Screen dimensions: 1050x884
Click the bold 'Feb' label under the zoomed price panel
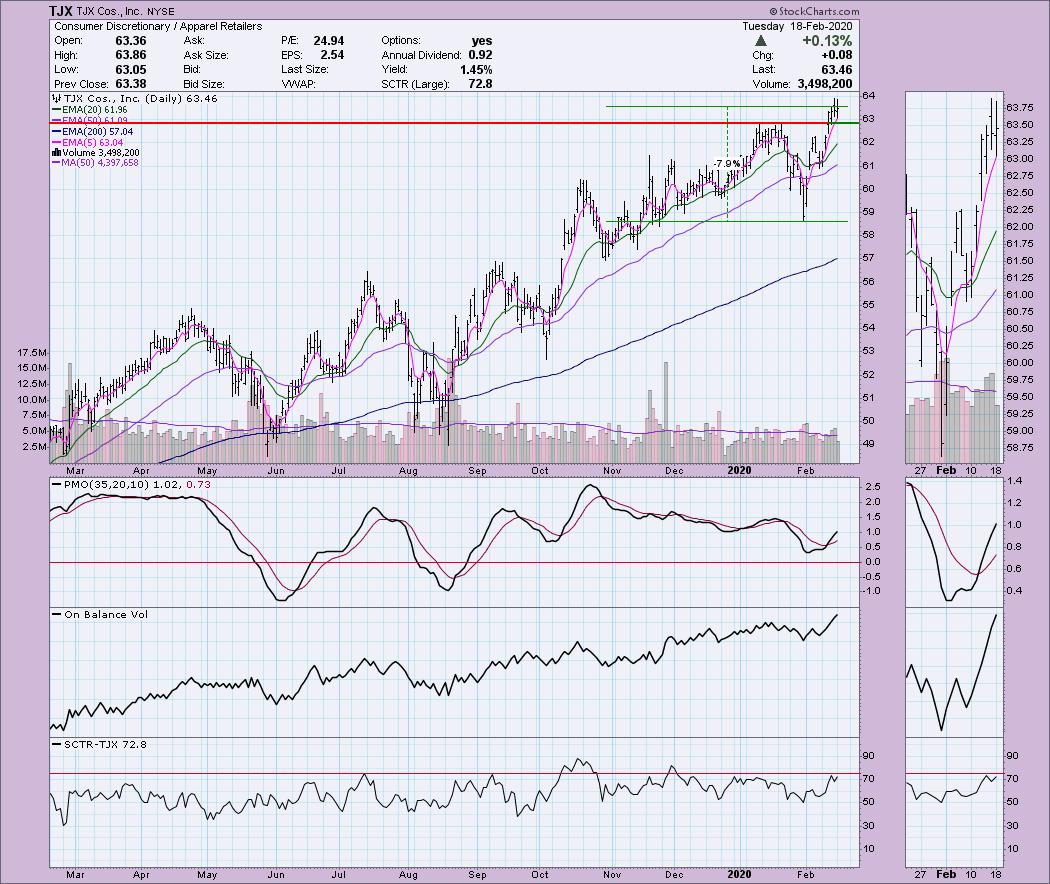pyautogui.click(x=946, y=470)
